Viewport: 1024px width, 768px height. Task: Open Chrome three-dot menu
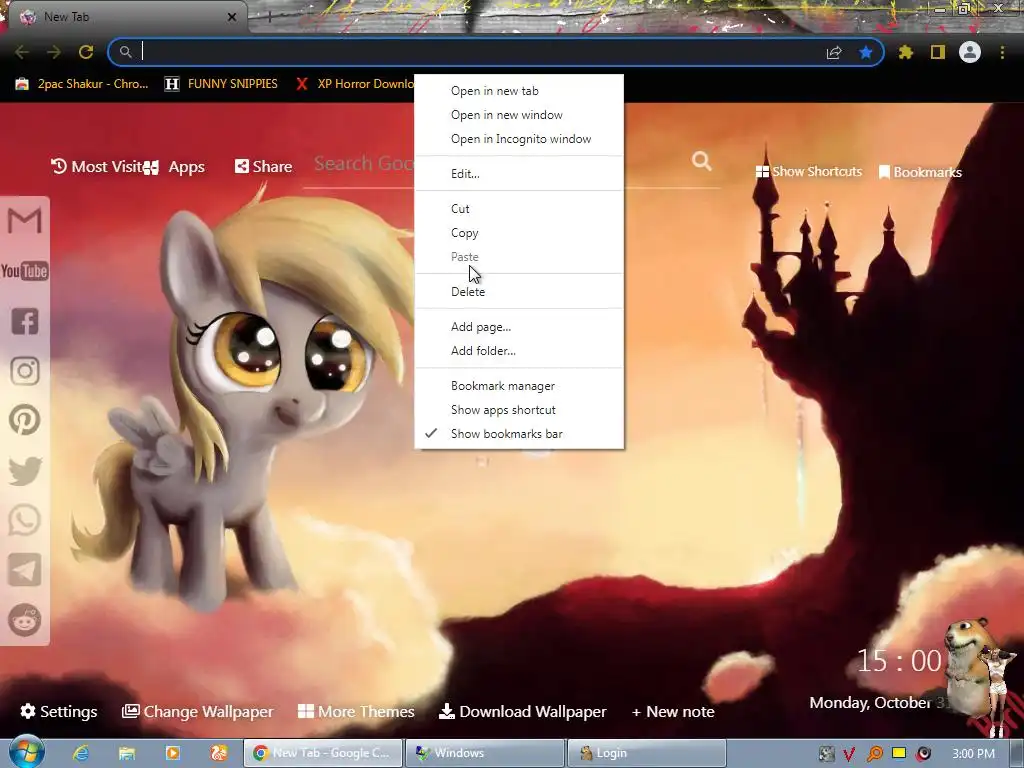(x=1002, y=52)
